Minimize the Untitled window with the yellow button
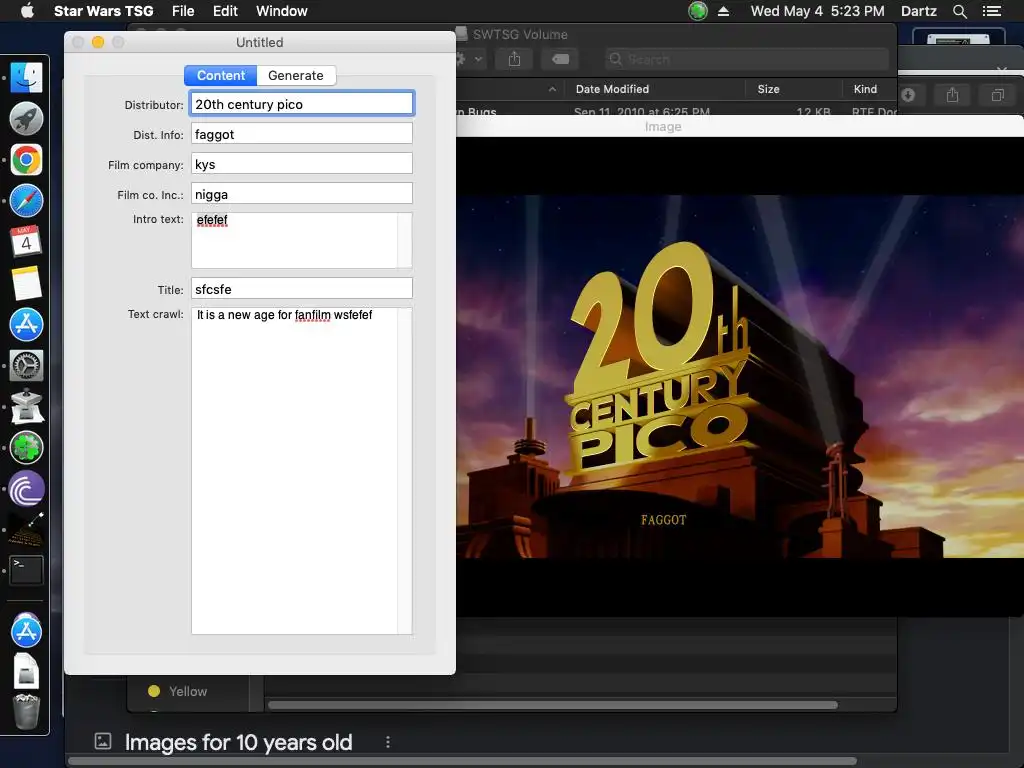1024x768 pixels. pyautogui.click(x=98, y=42)
